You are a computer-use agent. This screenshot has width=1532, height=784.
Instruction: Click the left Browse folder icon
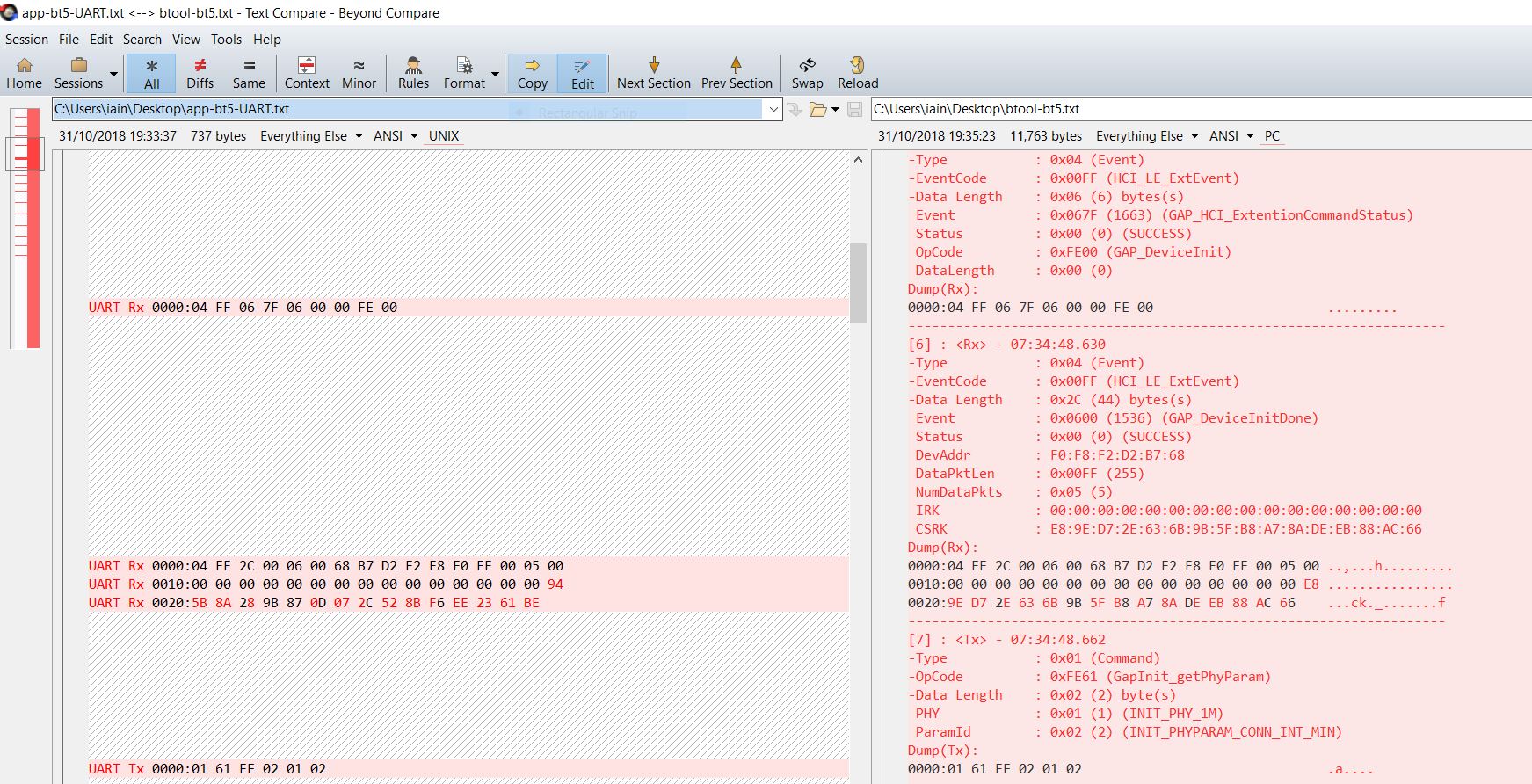point(817,110)
